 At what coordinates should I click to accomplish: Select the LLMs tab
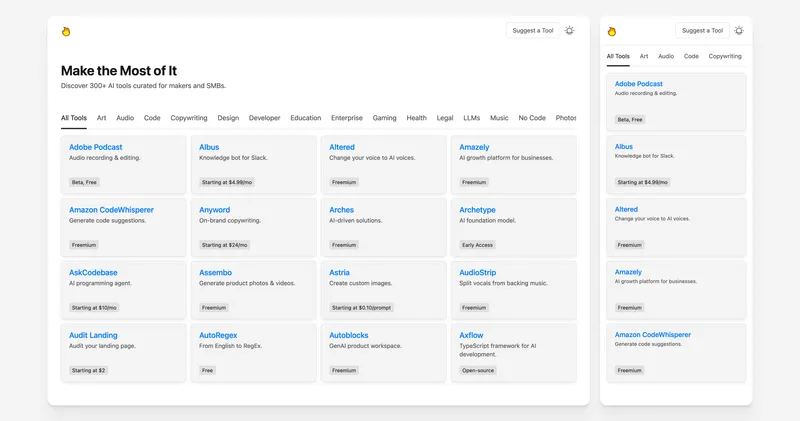(471, 118)
